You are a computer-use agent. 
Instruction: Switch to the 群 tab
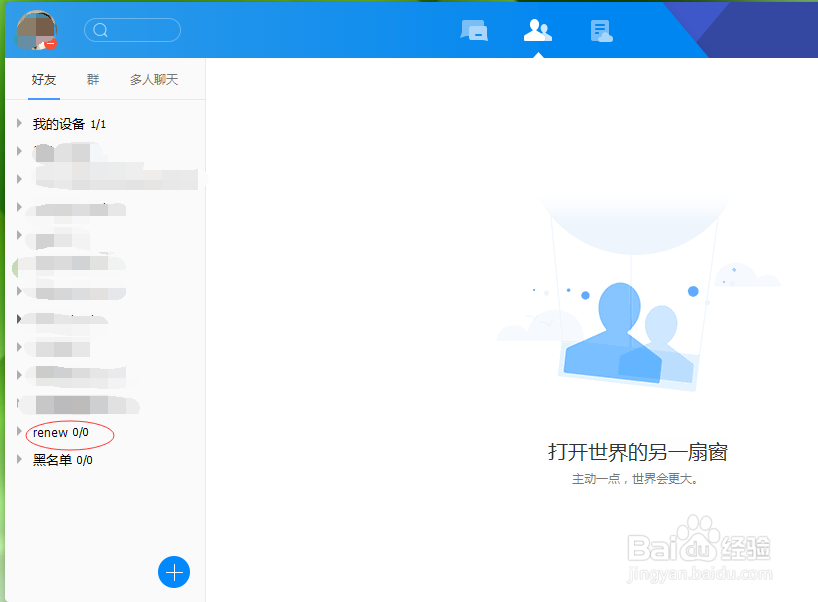point(92,79)
